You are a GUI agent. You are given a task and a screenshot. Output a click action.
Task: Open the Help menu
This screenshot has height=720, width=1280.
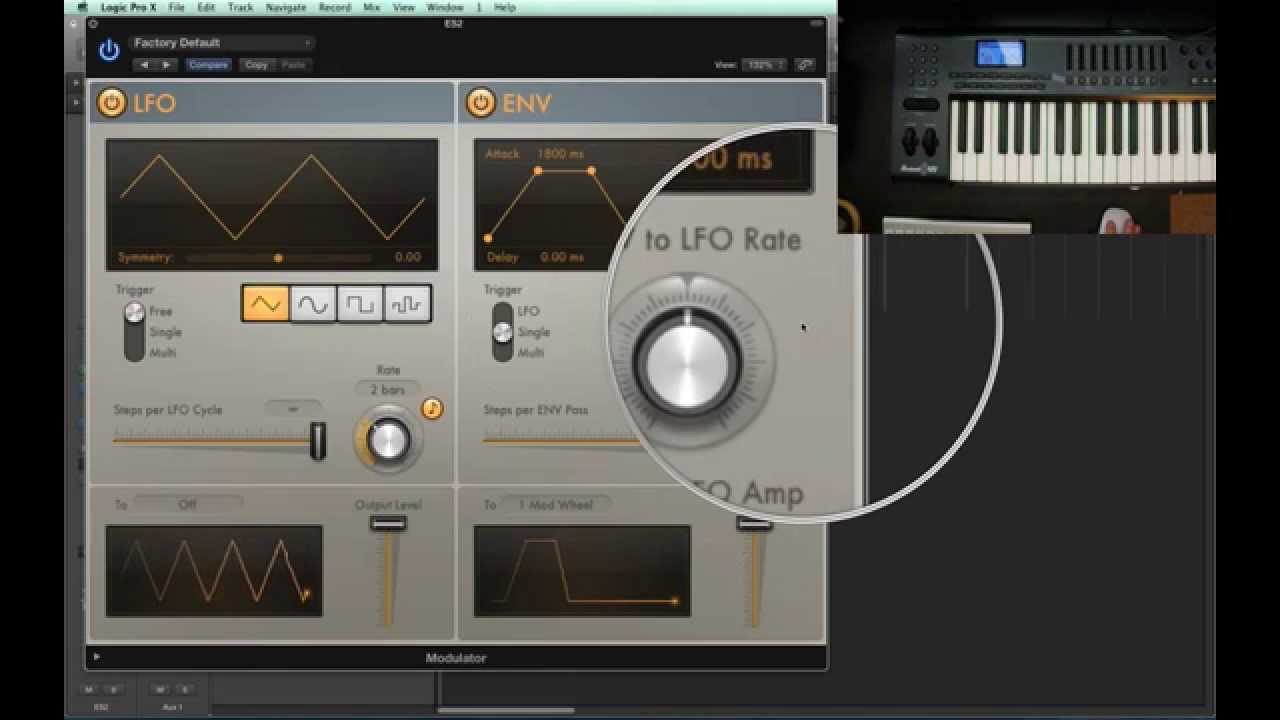[505, 7]
